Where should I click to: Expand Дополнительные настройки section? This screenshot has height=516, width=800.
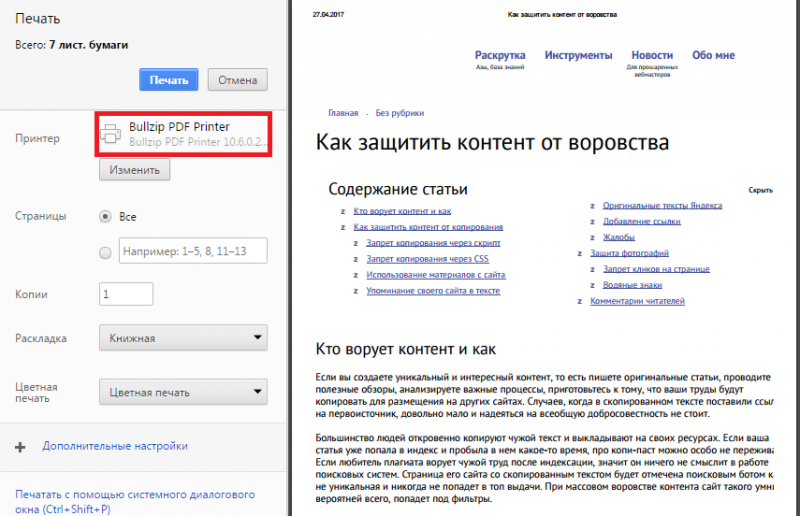point(115,446)
